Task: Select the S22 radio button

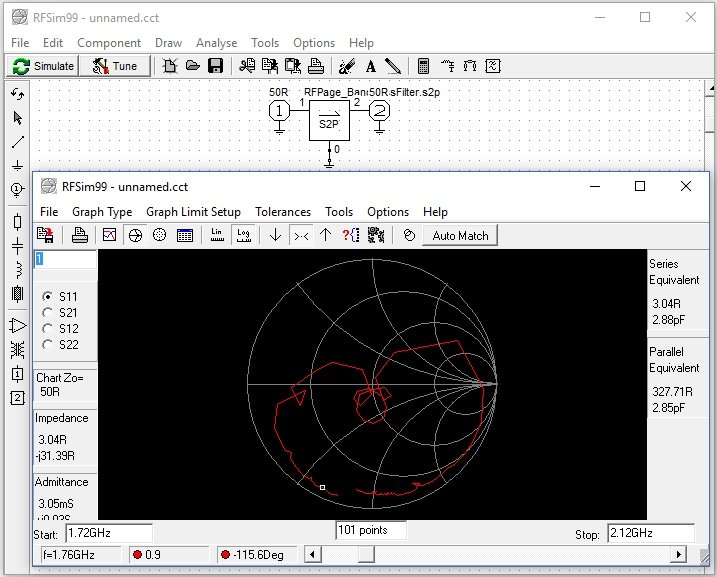Action: tap(47, 344)
